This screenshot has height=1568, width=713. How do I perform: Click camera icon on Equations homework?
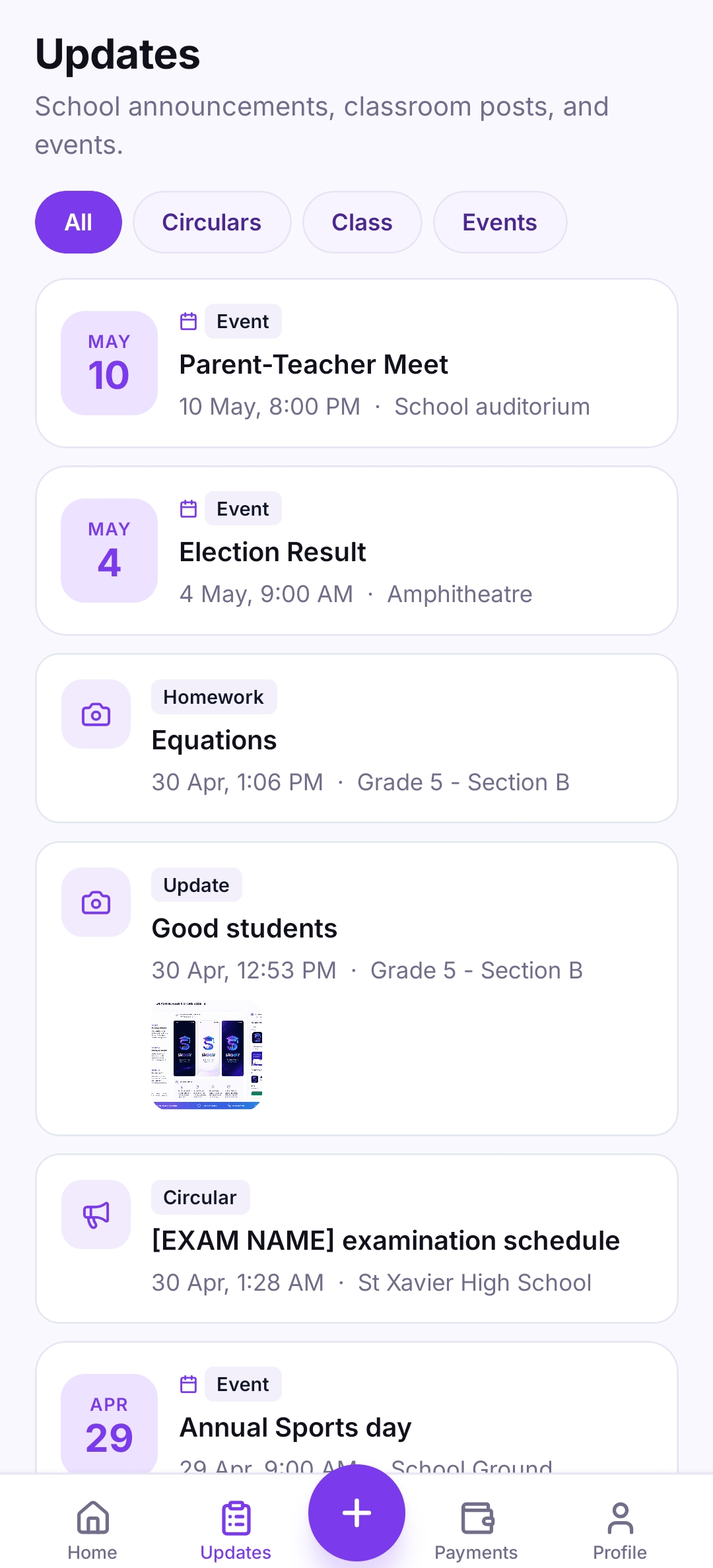96,714
